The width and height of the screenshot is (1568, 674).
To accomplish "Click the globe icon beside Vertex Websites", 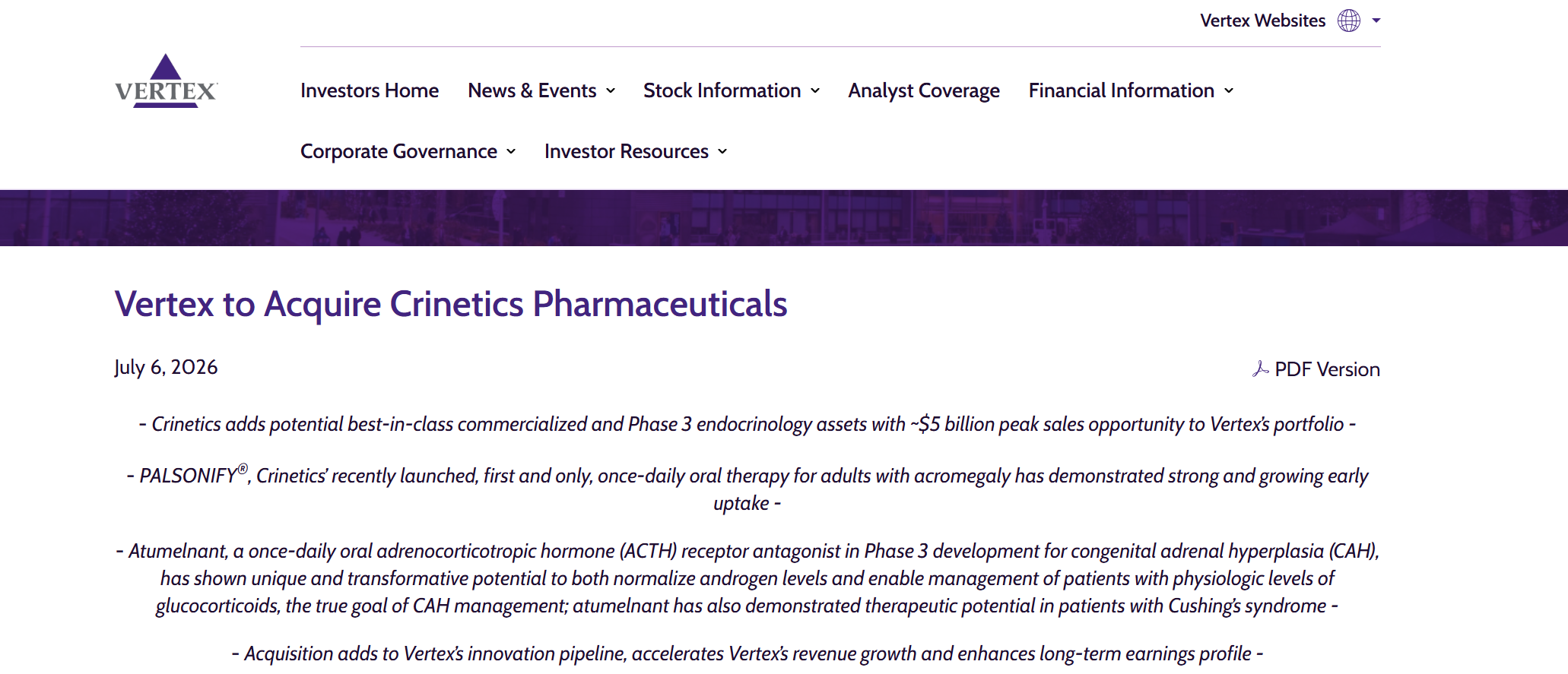I will pyautogui.click(x=1349, y=21).
